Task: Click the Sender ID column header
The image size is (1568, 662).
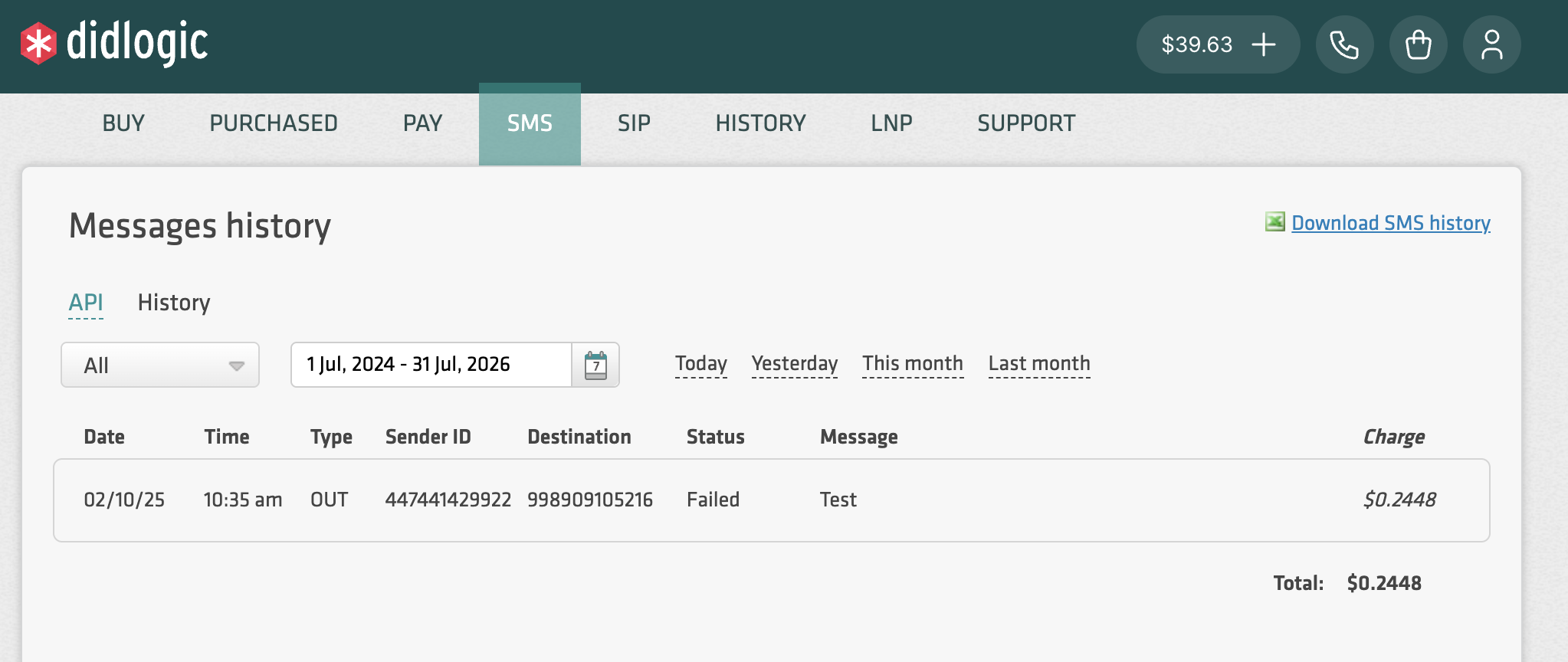Action: 428,437
